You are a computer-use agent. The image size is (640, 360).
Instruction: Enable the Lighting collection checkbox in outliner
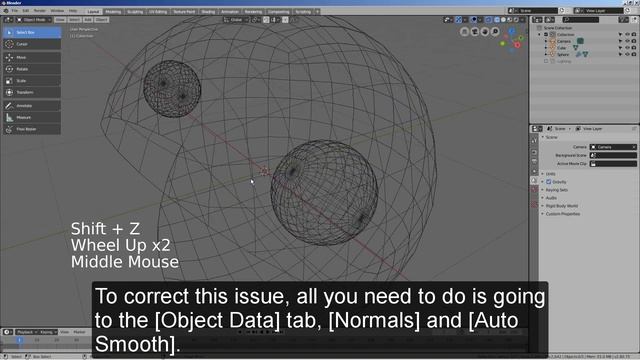(x=546, y=61)
